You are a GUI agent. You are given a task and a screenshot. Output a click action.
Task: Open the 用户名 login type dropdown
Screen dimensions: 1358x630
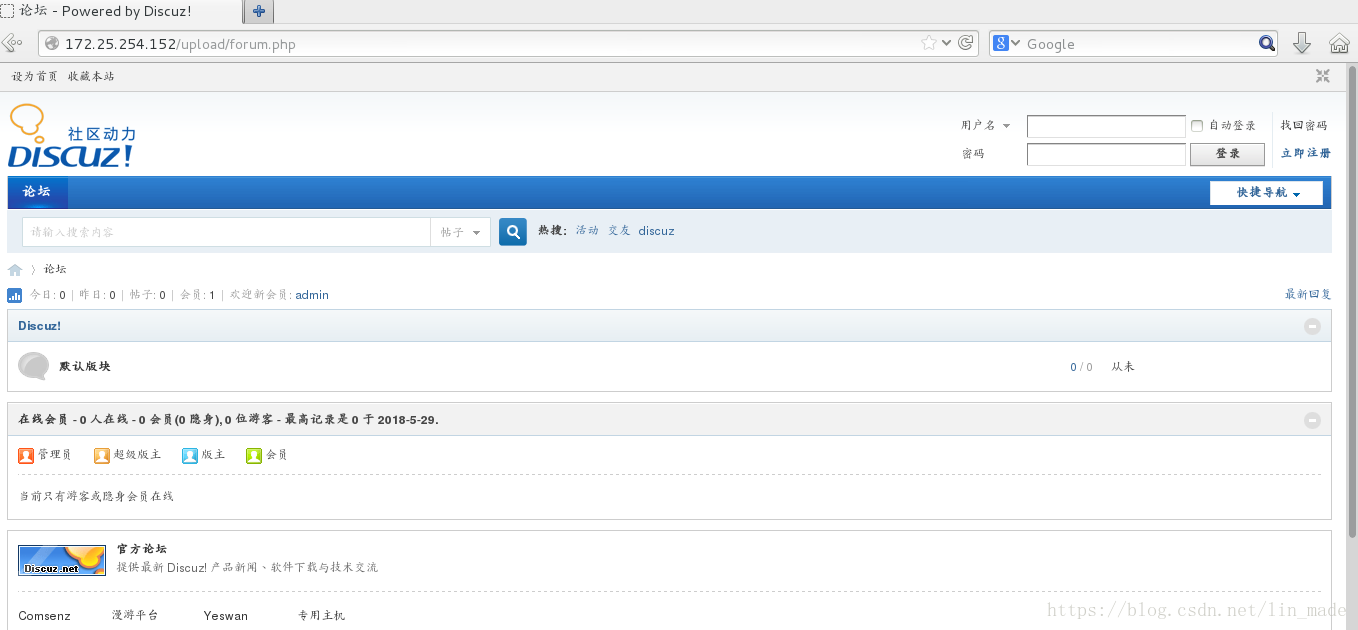(986, 126)
